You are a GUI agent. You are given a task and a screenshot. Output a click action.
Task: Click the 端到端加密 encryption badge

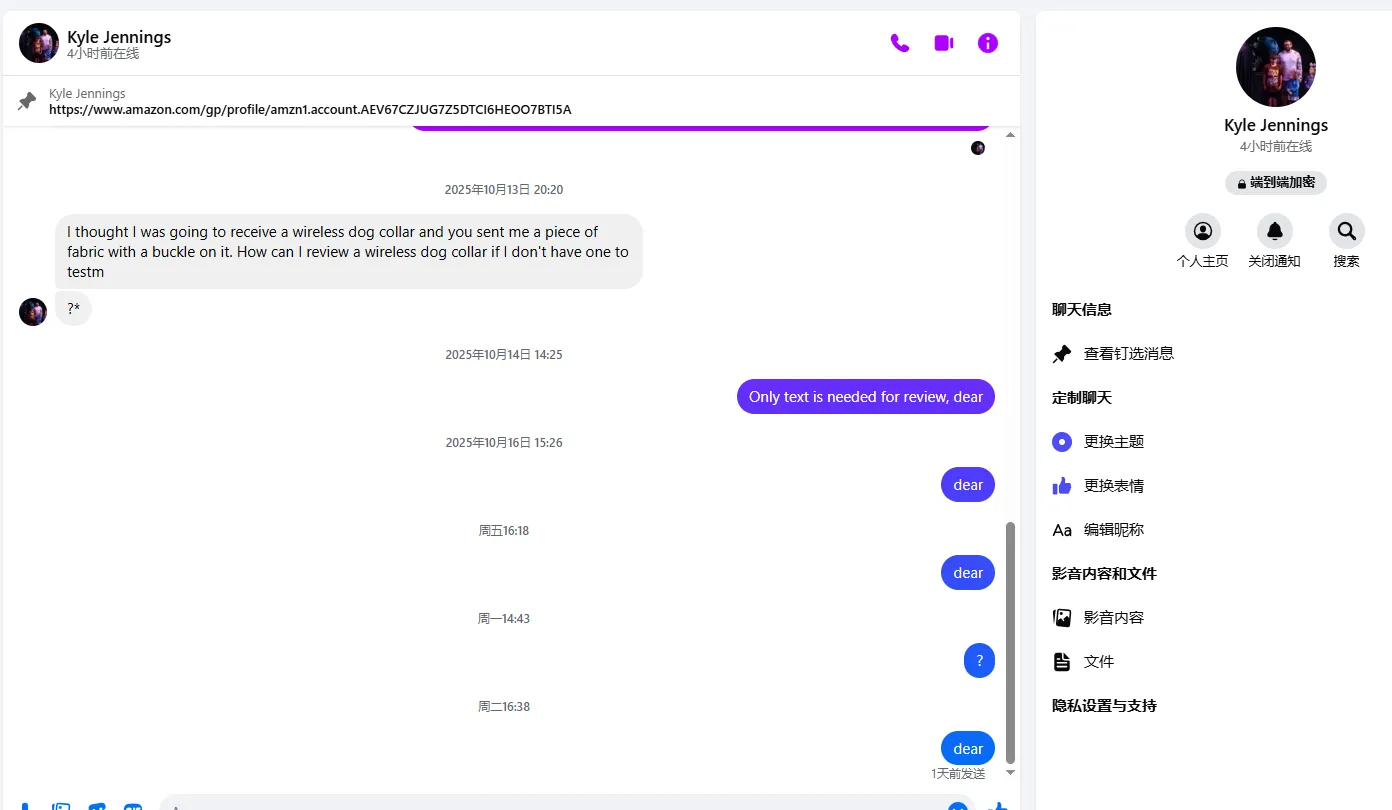coord(1276,183)
